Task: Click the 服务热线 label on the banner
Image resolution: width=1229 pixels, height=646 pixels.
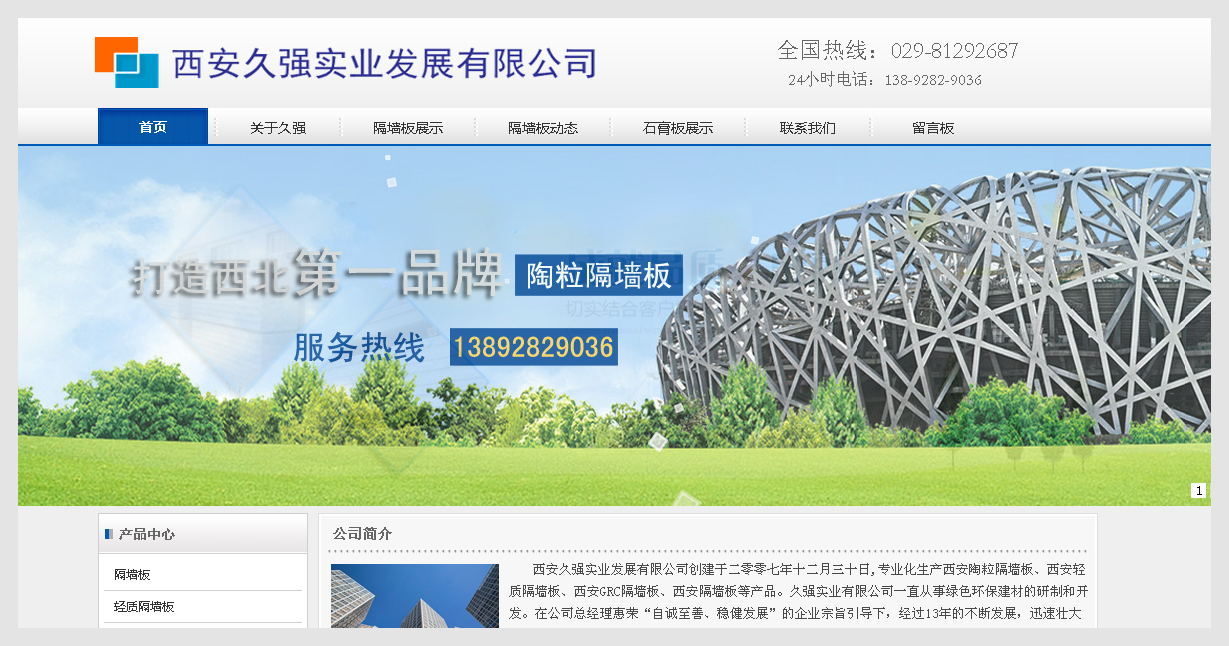Action: tap(360, 348)
